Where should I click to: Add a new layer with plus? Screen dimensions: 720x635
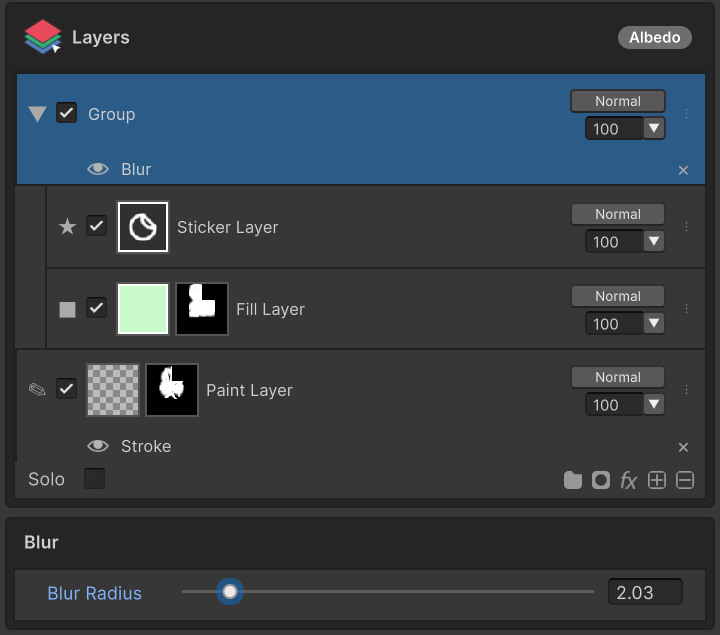pyautogui.click(x=657, y=480)
